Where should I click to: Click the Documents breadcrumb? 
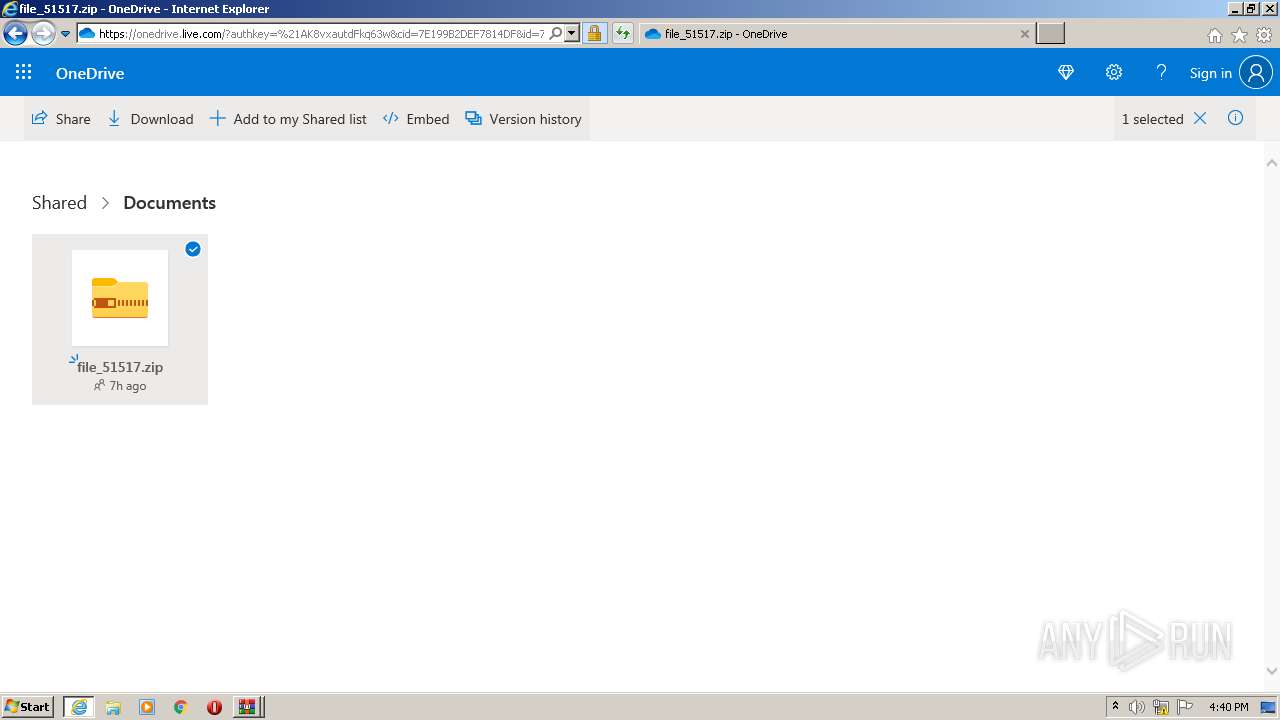[x=170, y=203]
